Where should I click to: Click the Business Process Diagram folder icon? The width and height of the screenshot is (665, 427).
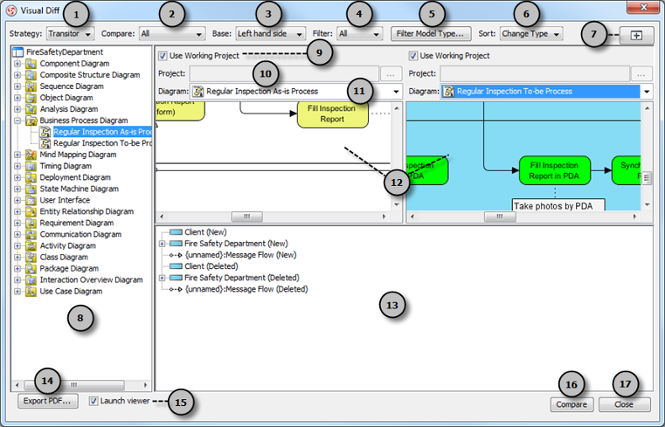pos(31,121)
